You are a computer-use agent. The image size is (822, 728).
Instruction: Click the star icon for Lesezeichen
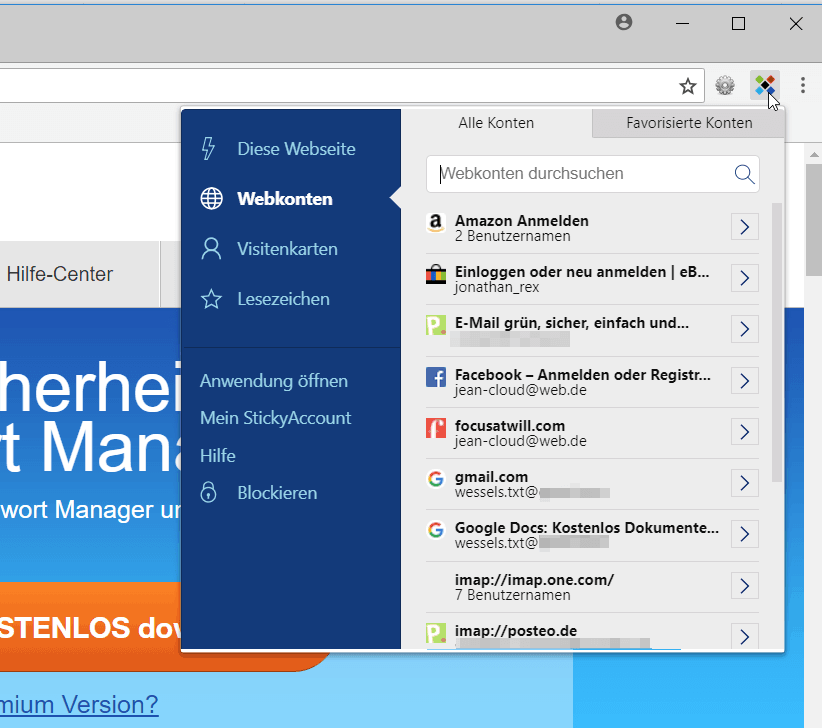click(x=211, y=299)
